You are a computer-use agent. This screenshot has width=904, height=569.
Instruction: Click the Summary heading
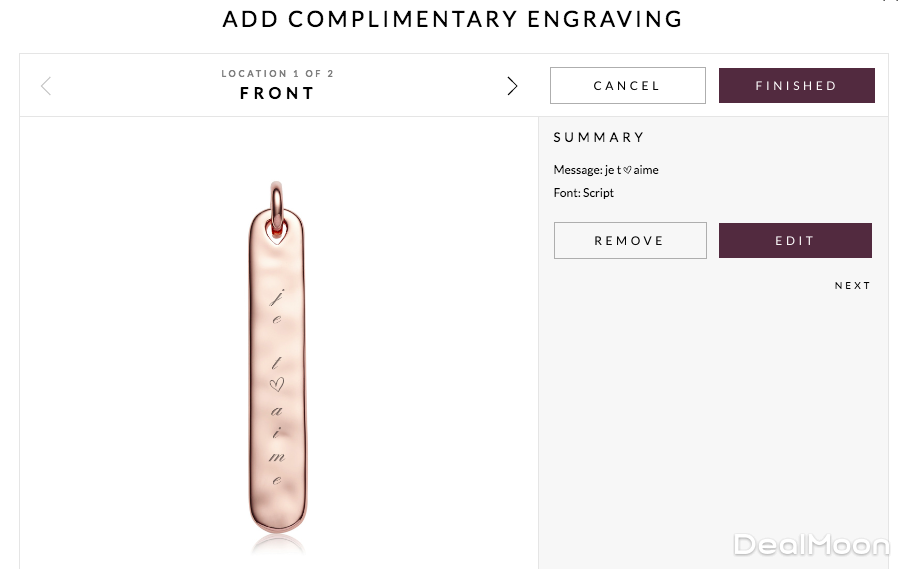[599, 137]
